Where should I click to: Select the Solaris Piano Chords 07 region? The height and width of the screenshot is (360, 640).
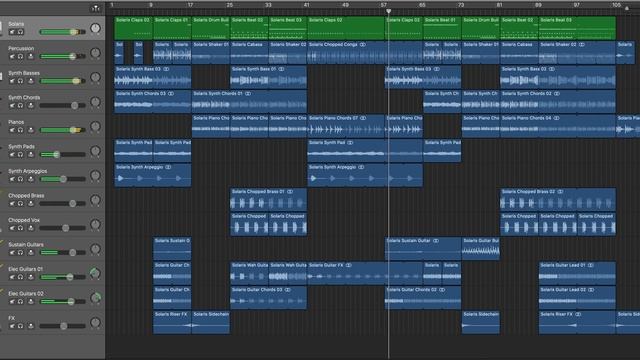346,126
